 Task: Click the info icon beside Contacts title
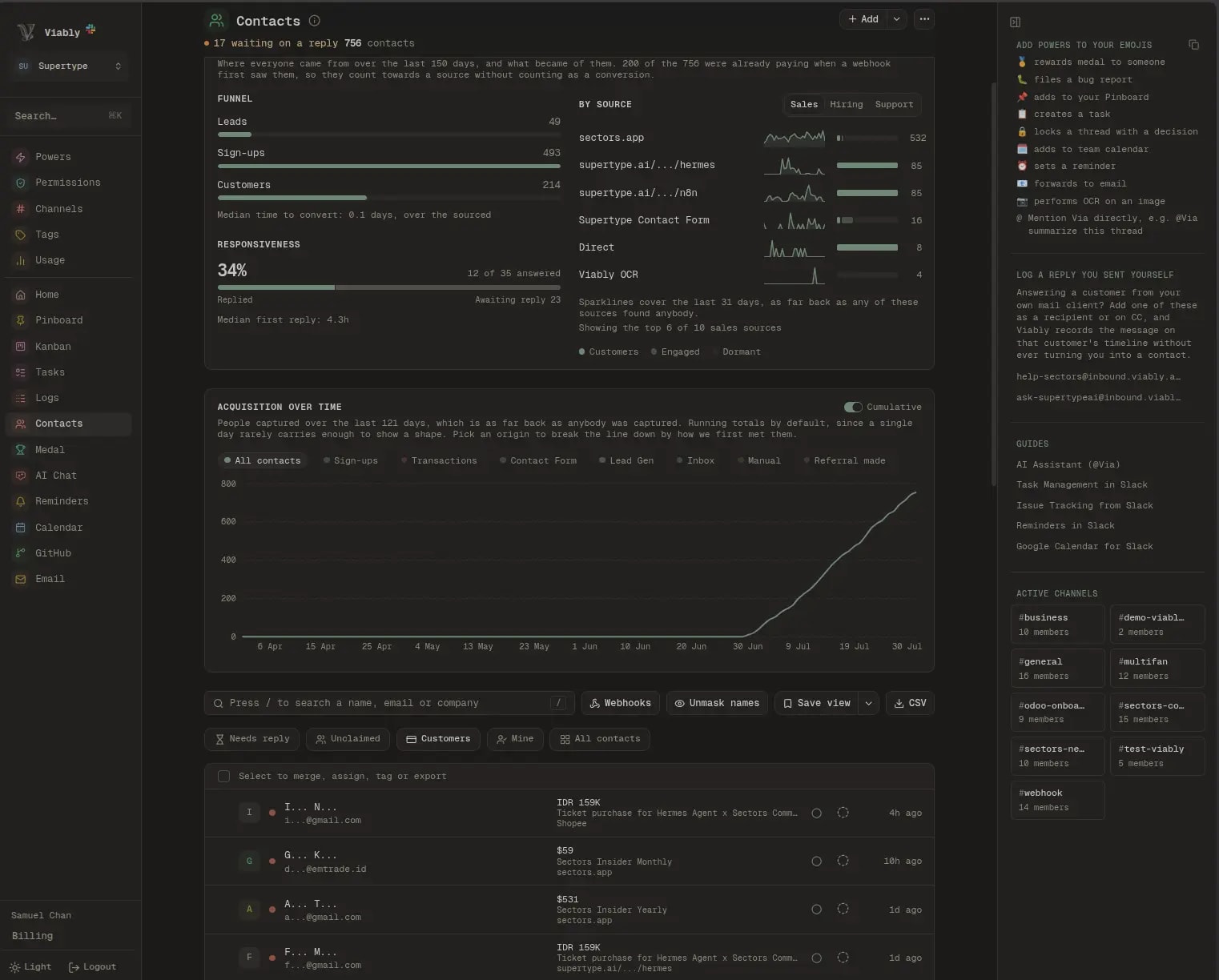[315, 21]
